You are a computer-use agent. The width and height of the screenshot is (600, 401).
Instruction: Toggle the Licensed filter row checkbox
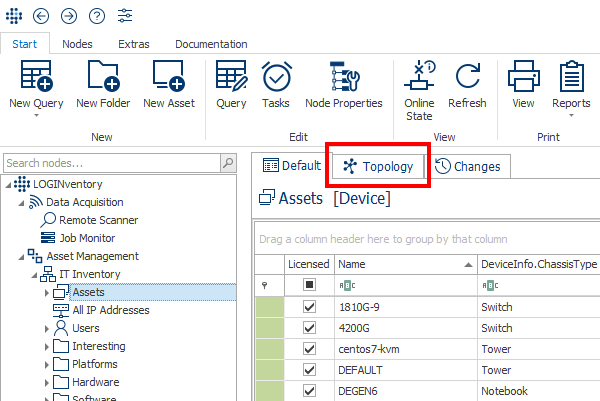click(309, 285)
